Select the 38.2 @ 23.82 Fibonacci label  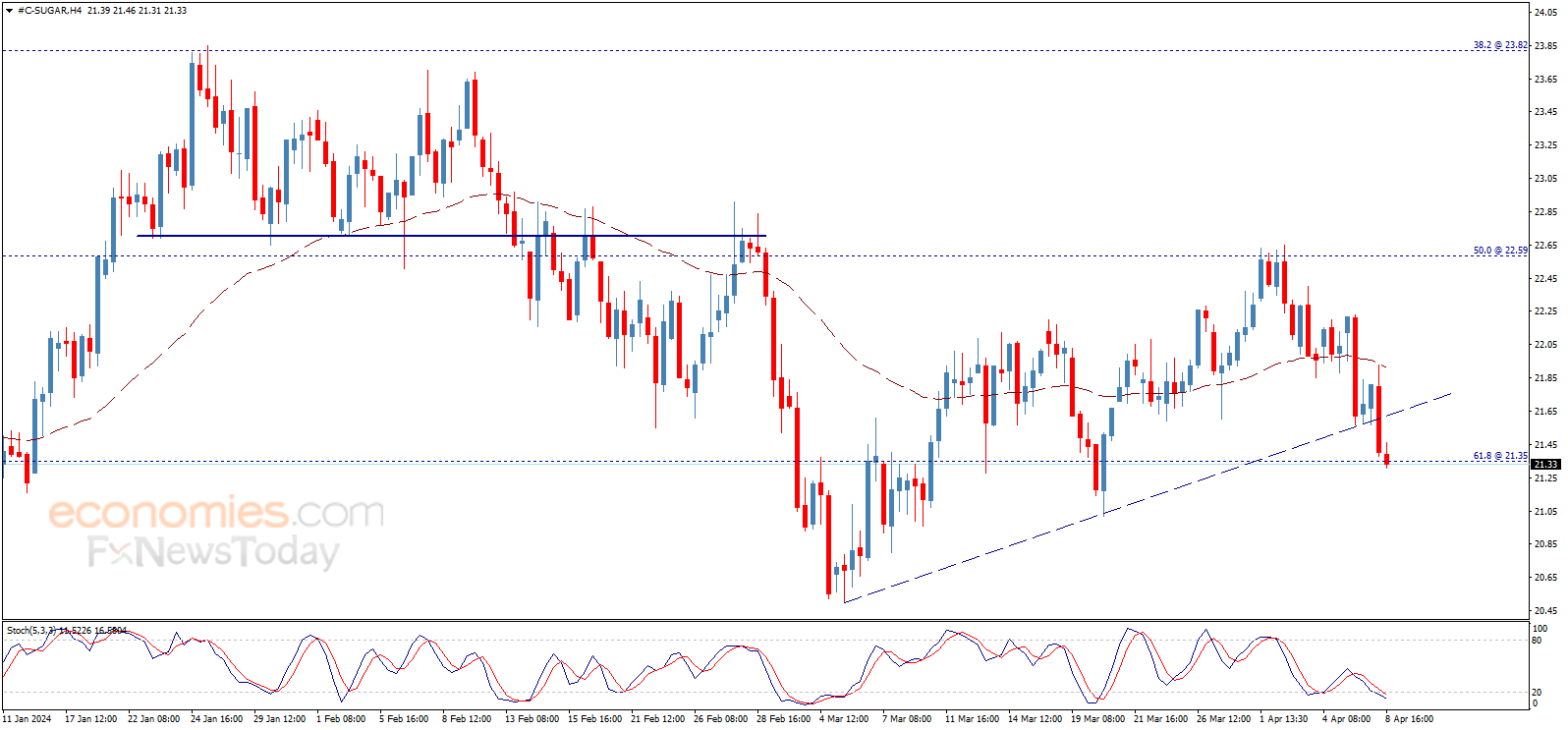pos(1500,45)
